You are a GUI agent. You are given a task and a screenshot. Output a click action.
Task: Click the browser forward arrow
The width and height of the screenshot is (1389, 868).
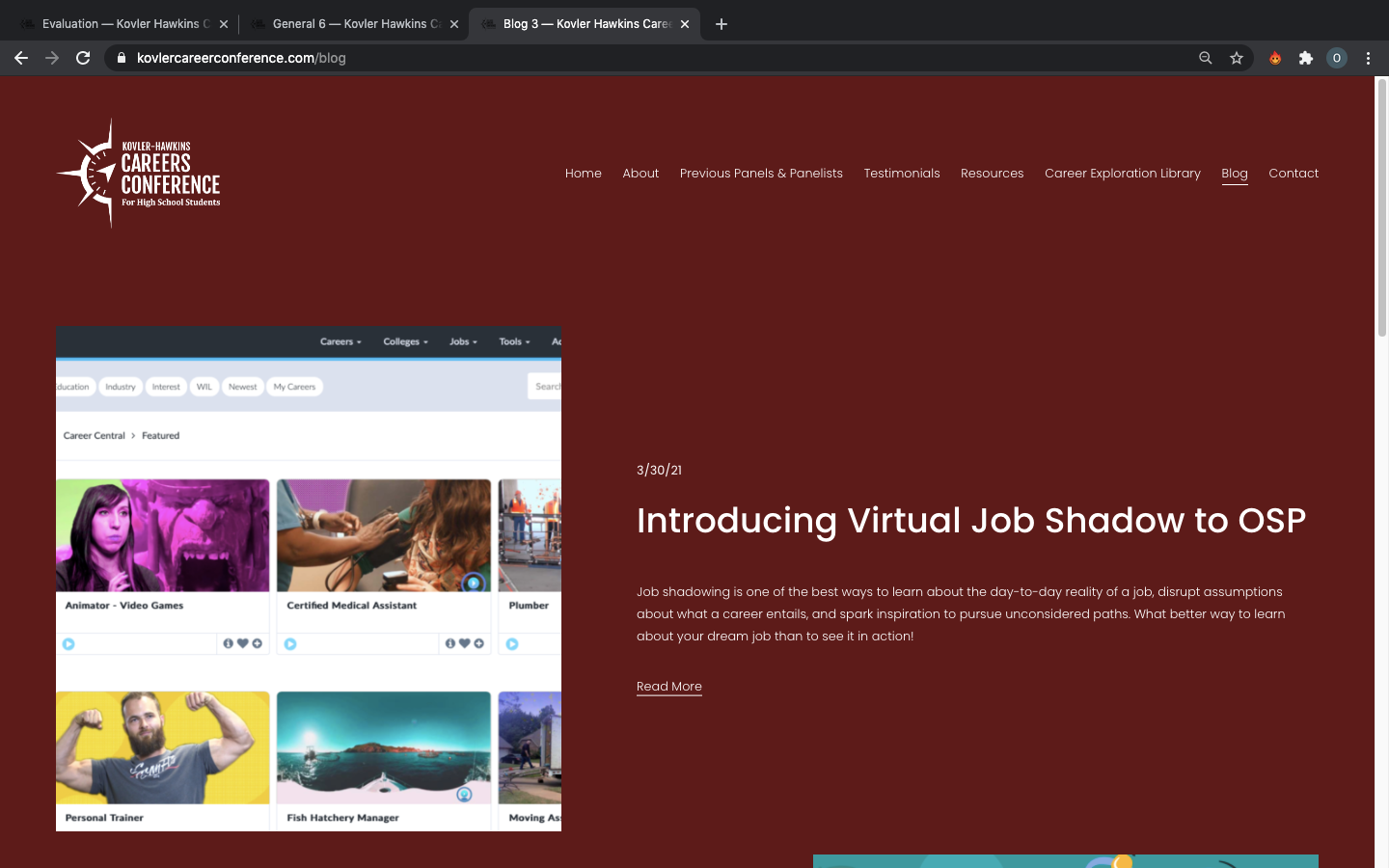tap(52, 58)
